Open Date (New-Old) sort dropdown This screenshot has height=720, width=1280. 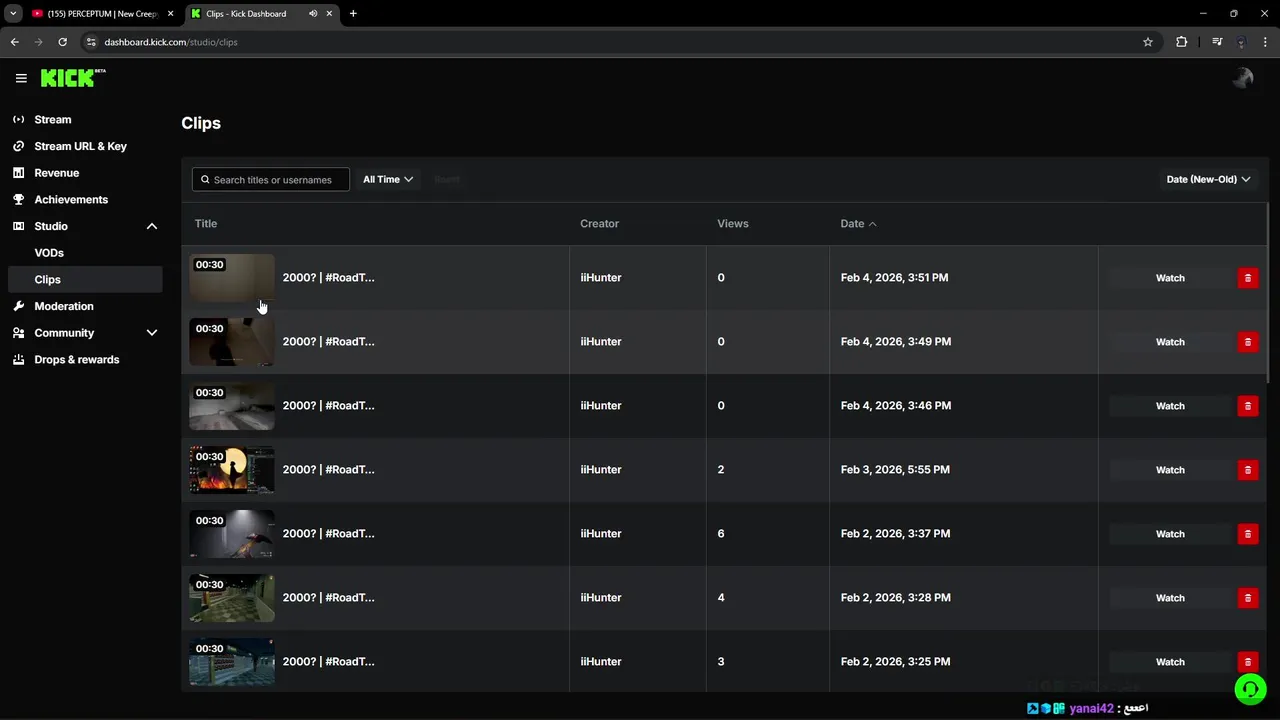tap(1208, 180)
